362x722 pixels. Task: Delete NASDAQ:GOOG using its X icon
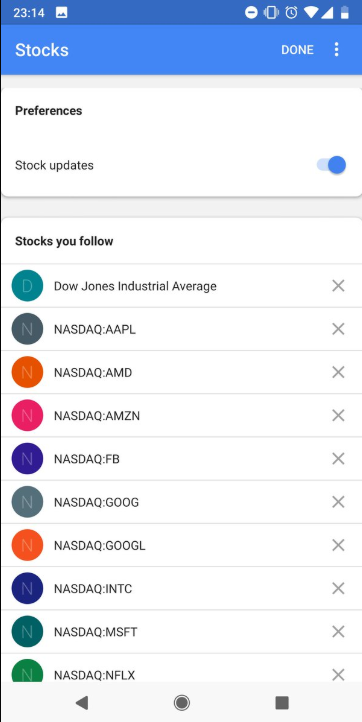[338, 502]
